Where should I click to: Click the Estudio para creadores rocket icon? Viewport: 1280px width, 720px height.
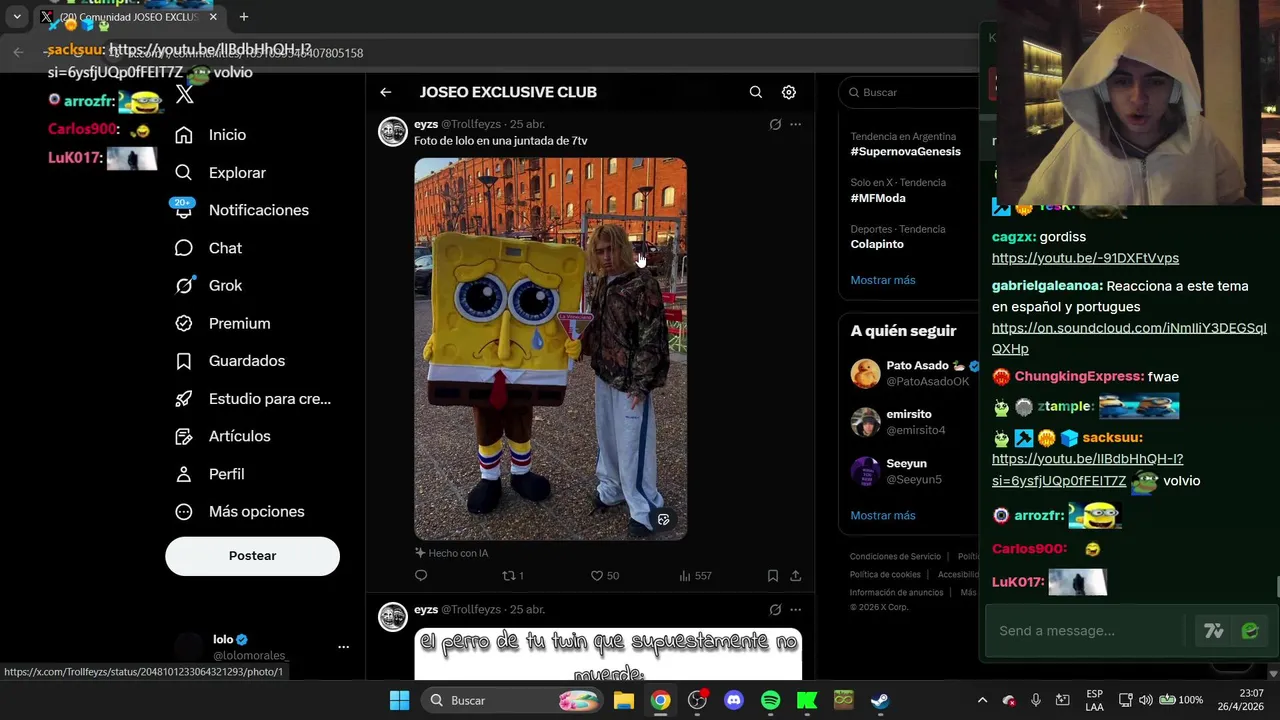(x=184, y=399)
